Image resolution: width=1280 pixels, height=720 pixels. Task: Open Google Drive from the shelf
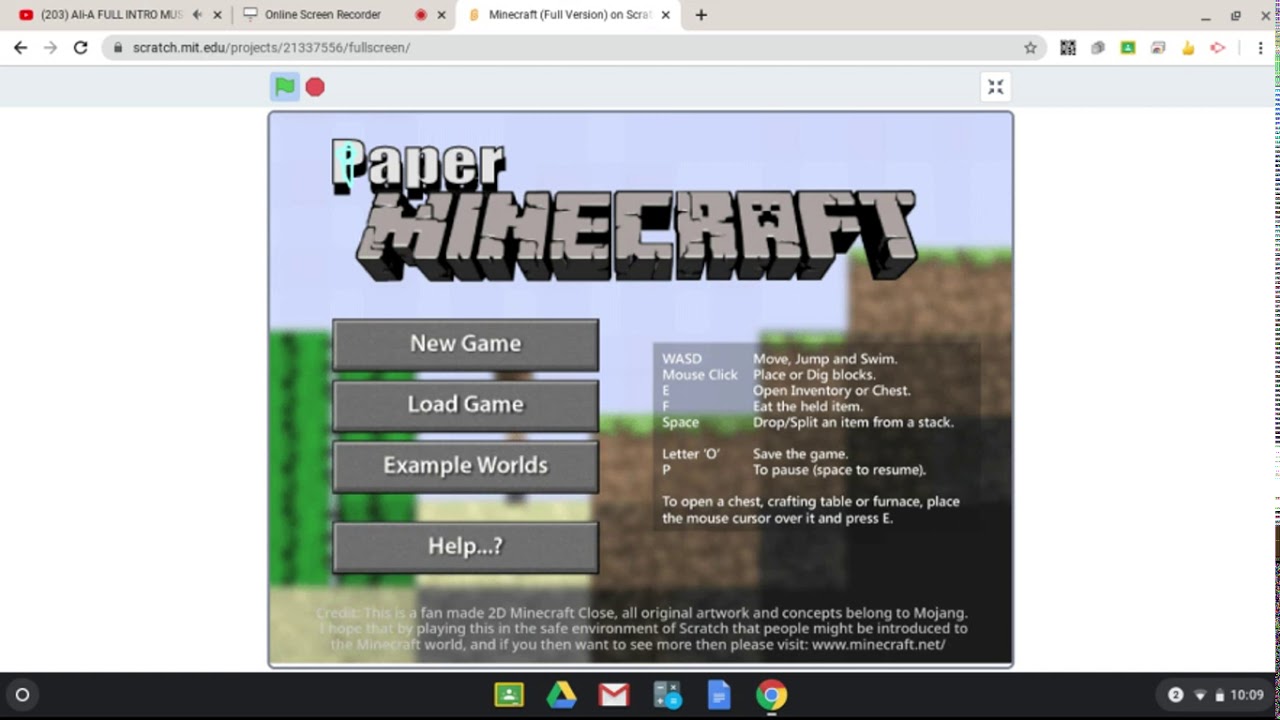(x=561, y=695)
